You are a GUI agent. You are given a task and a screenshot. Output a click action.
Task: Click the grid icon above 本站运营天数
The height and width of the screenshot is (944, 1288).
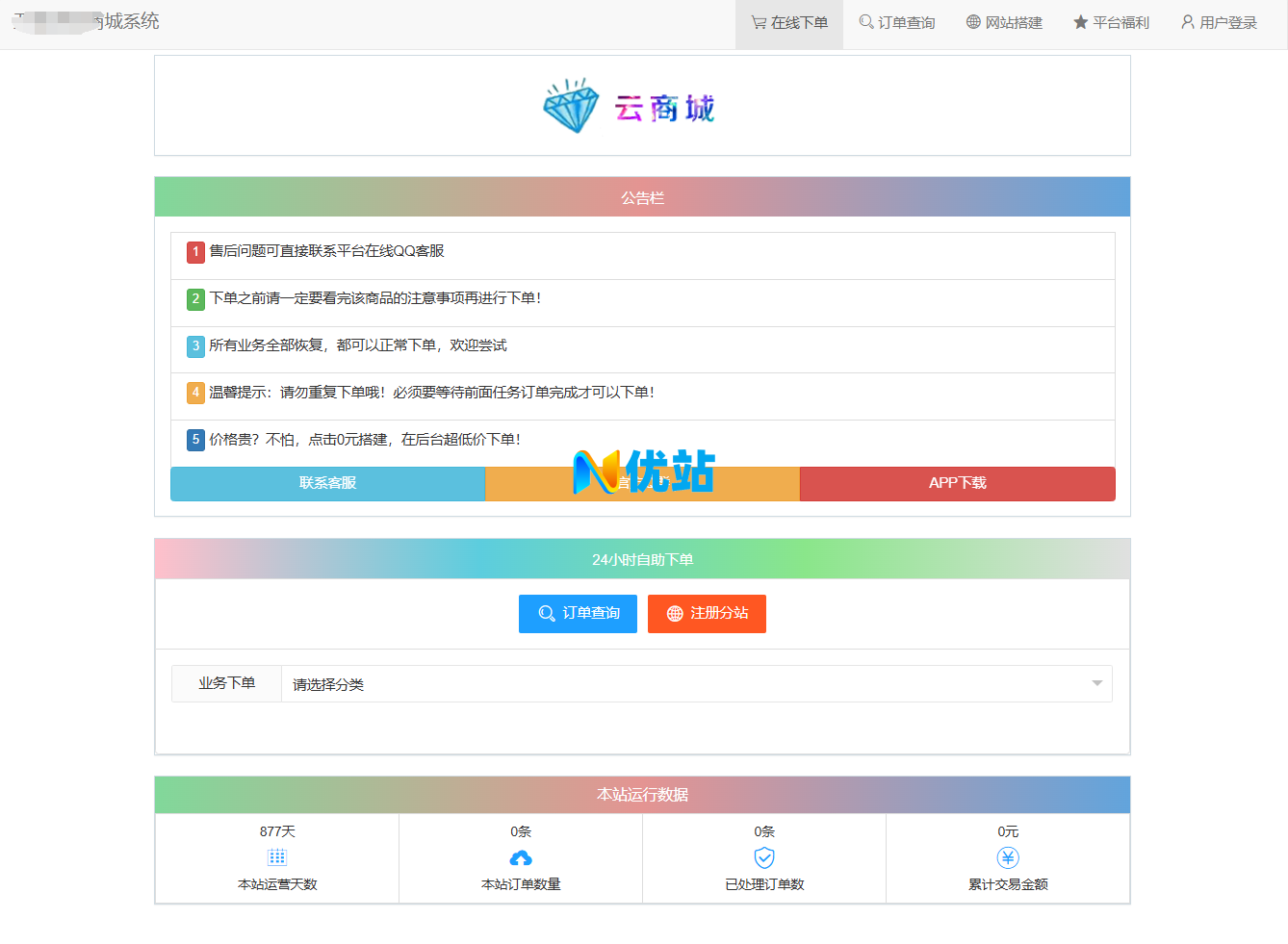click(276, 856)
